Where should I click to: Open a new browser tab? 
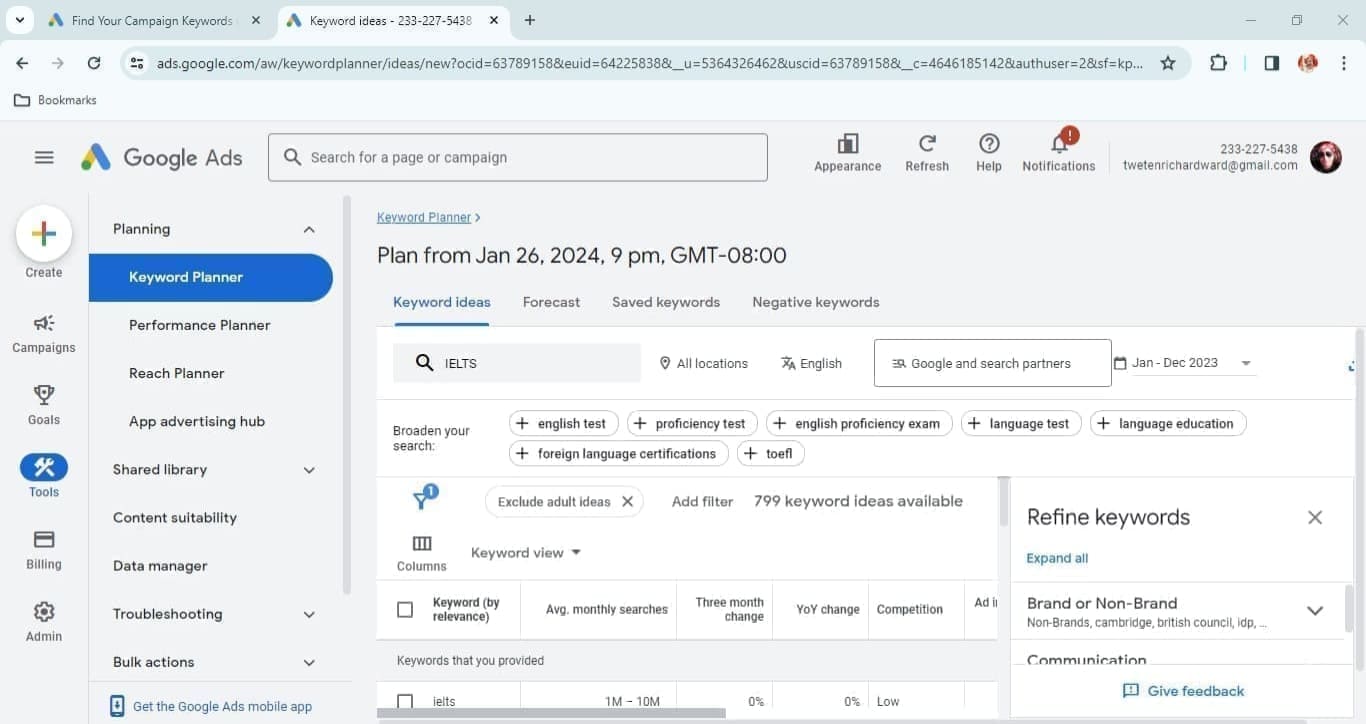[x=530, y=20]
